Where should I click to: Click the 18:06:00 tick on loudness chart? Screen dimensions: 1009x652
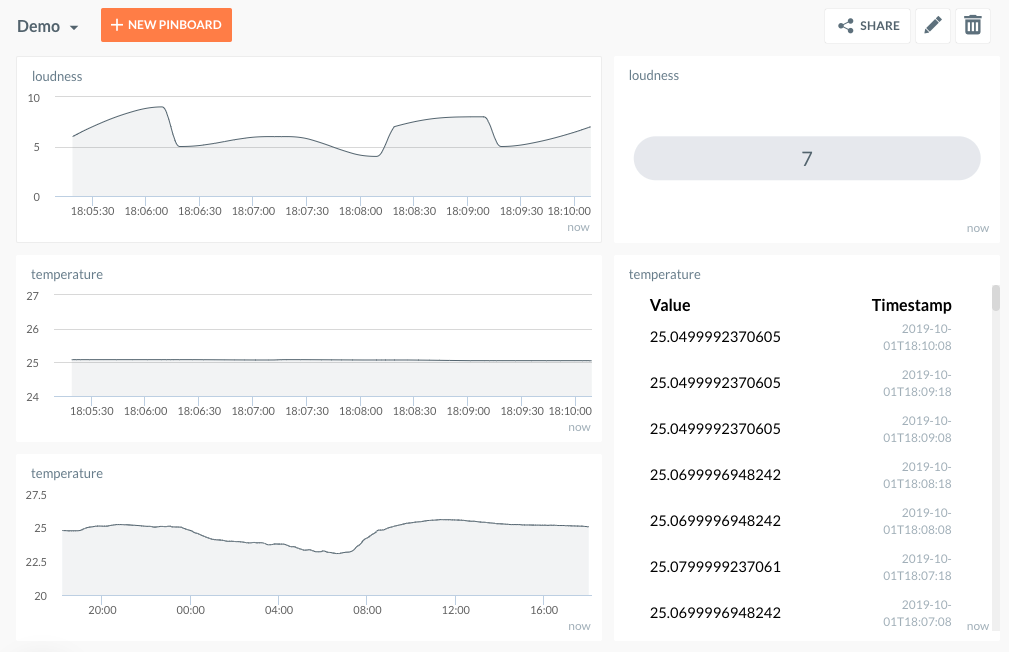146,211
